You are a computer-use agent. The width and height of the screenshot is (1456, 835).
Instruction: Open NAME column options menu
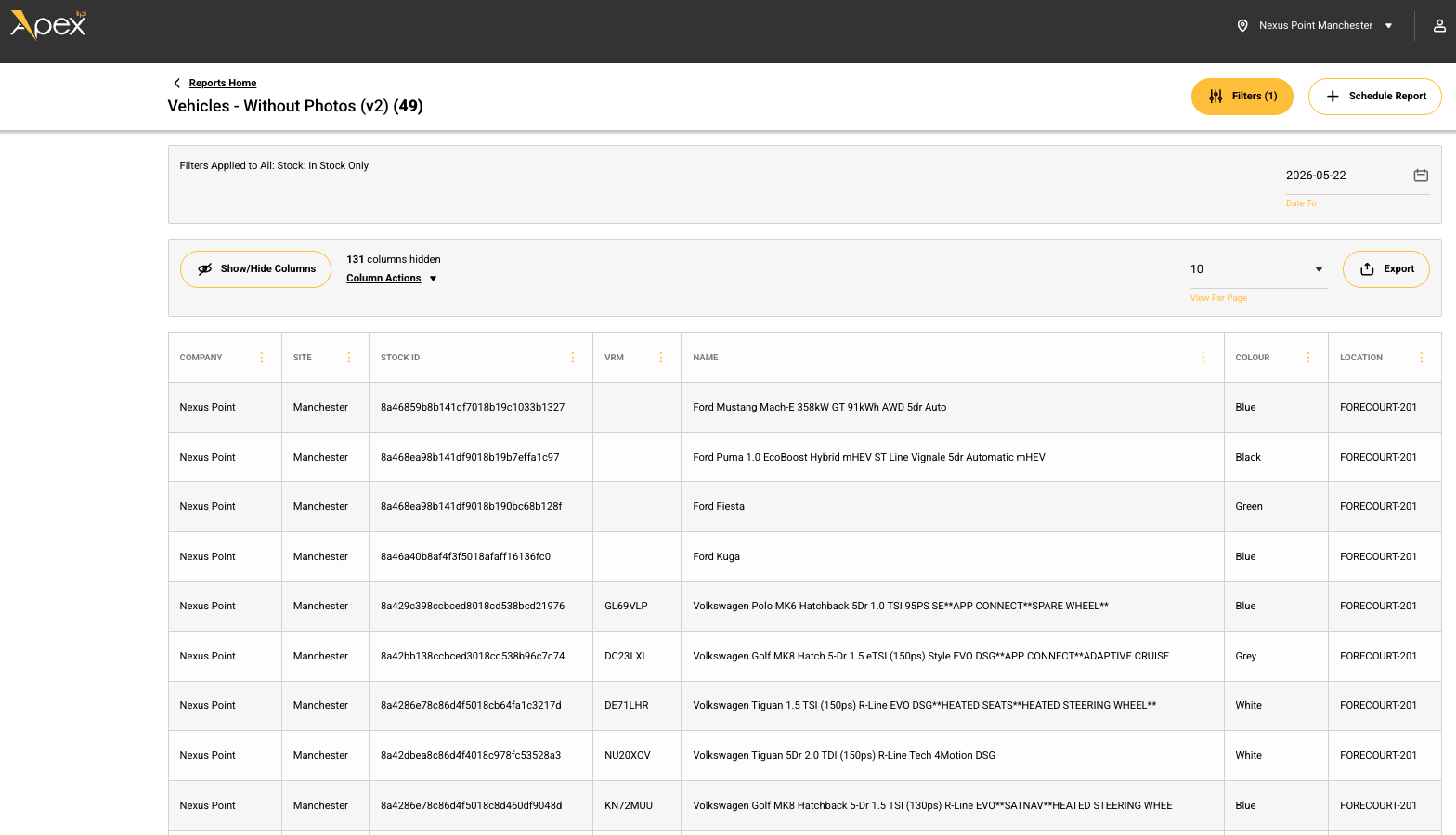pos(1203,358)
